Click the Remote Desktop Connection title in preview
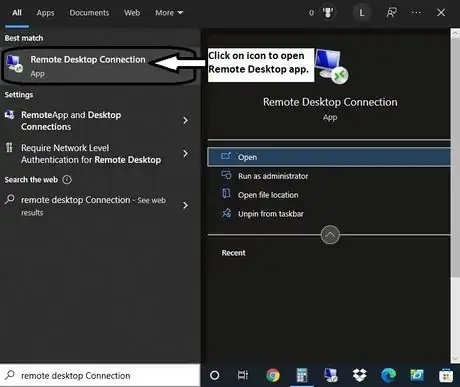The height and width of the screenshot is (387, 460). pos(330,102)
